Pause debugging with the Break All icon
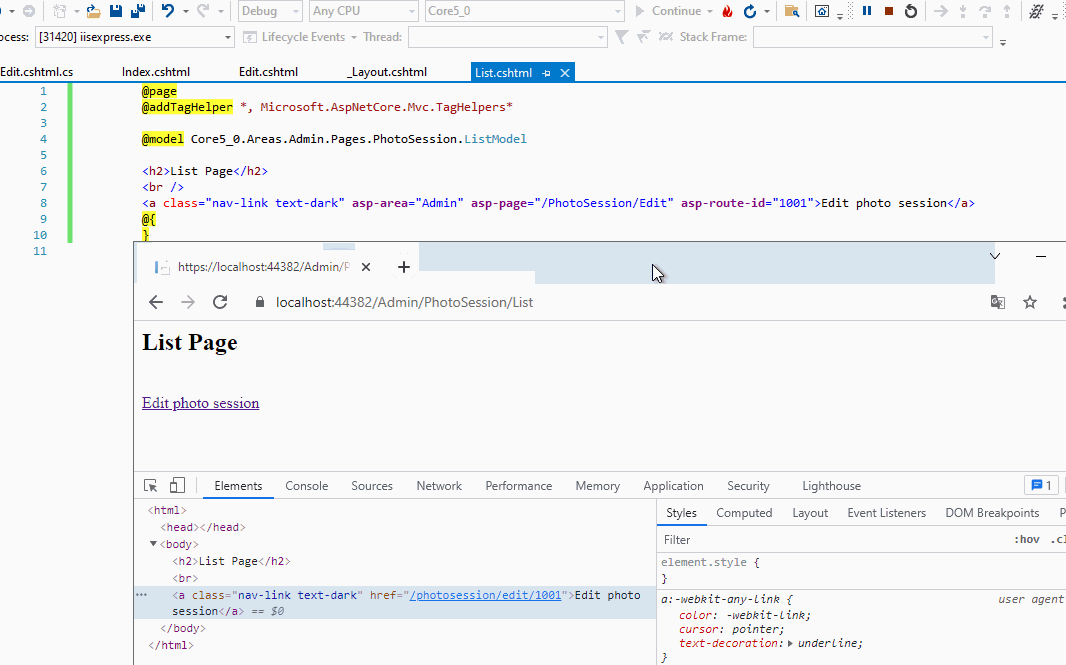This screenshot has height=665, width=1066. 867,11
